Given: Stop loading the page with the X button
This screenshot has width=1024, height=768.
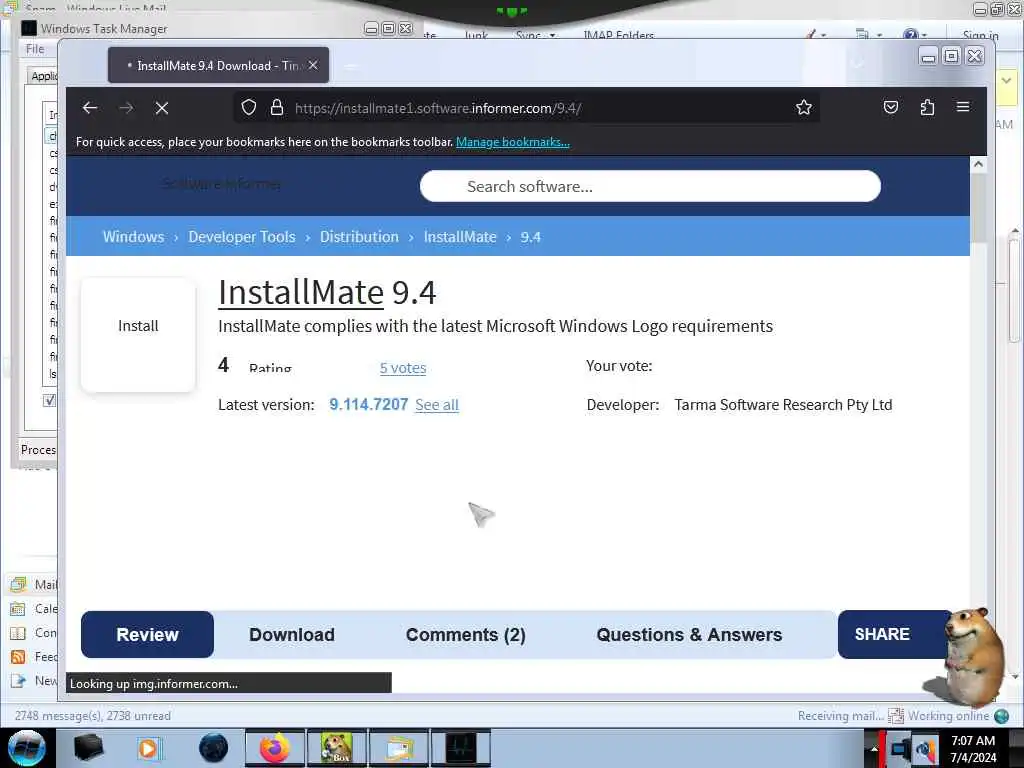Looking at the screenshot, I should [162, 108].
